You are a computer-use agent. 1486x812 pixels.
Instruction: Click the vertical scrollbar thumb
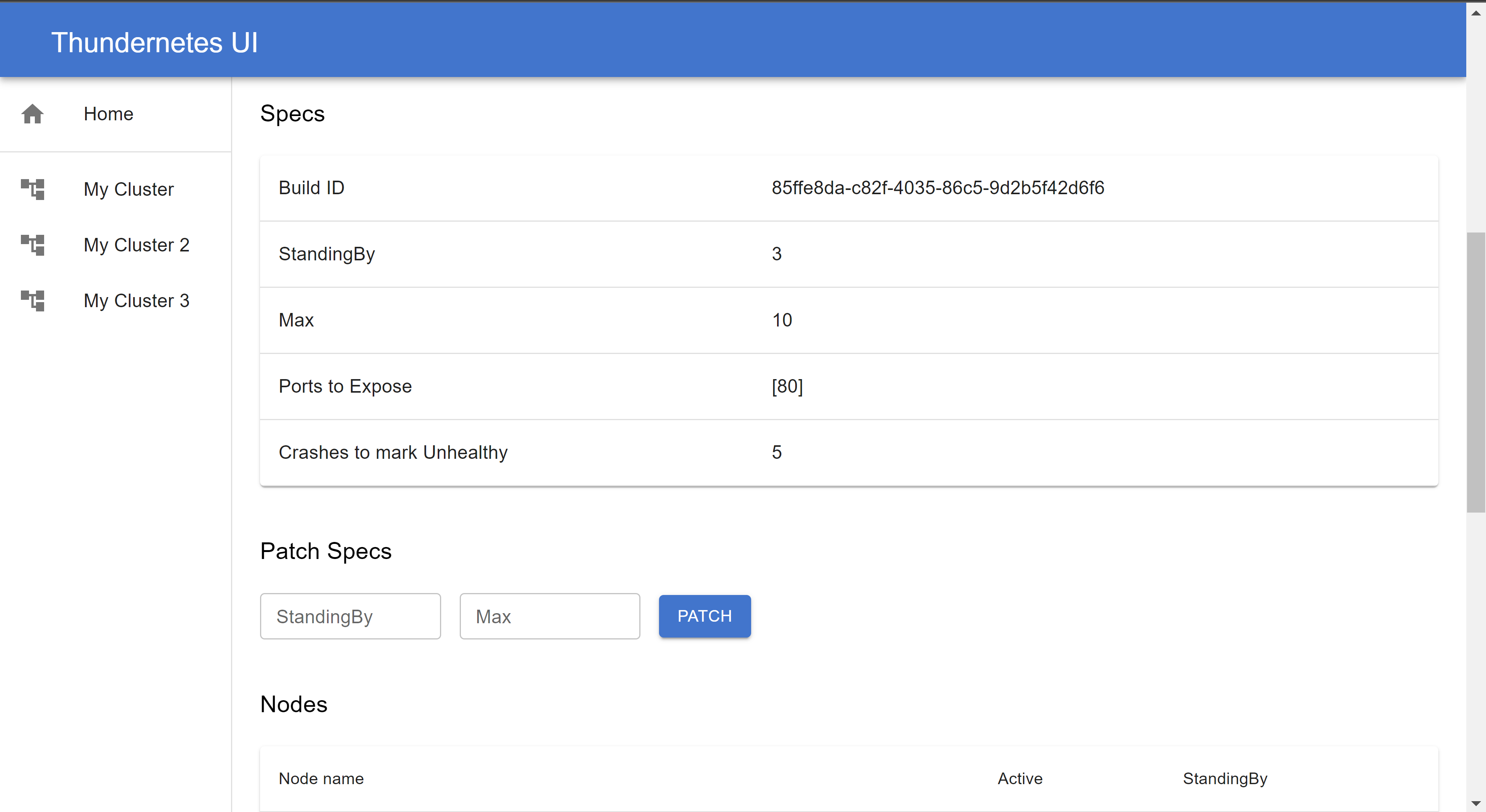[1476, 372]
